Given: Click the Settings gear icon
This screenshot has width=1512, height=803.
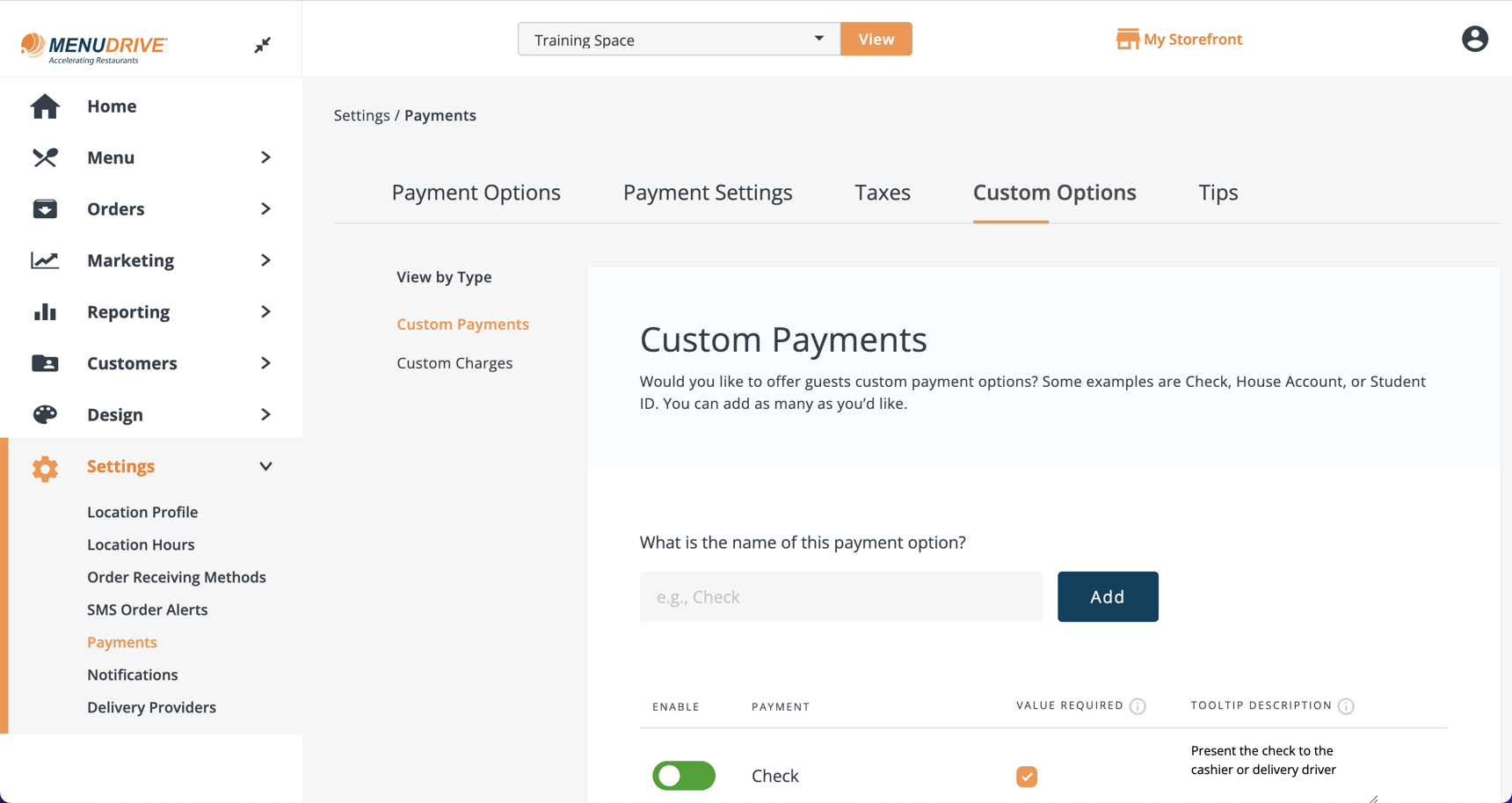Looking at the screenshot, I should point(45,468).
